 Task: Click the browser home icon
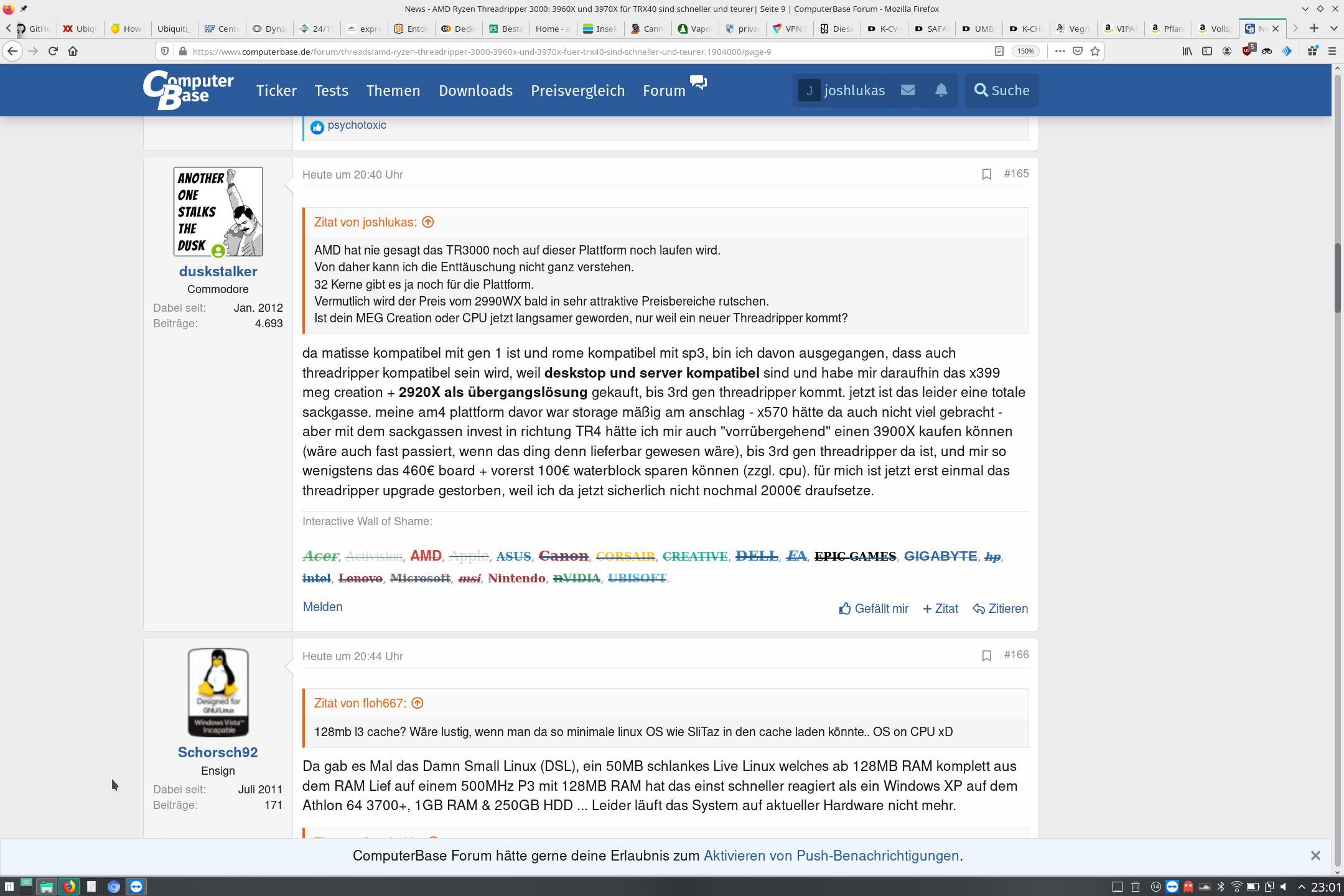(73, 51)
